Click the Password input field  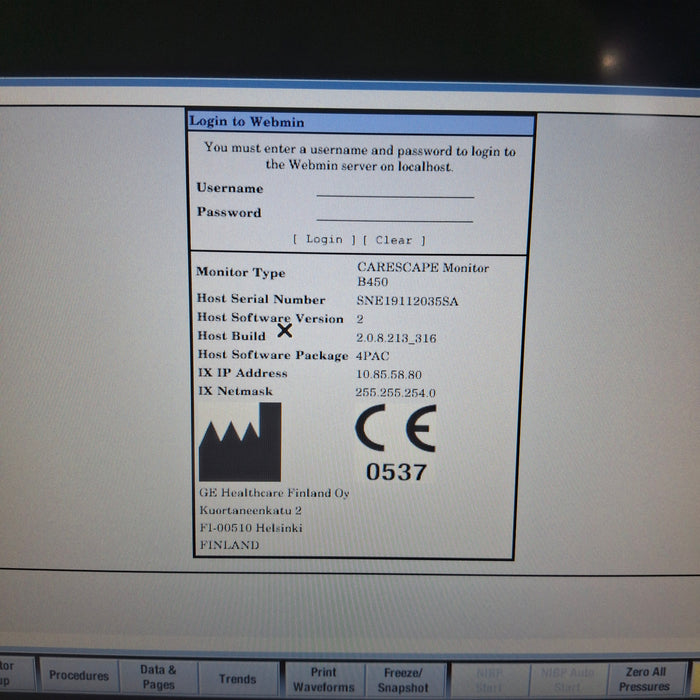pos(394,213)
